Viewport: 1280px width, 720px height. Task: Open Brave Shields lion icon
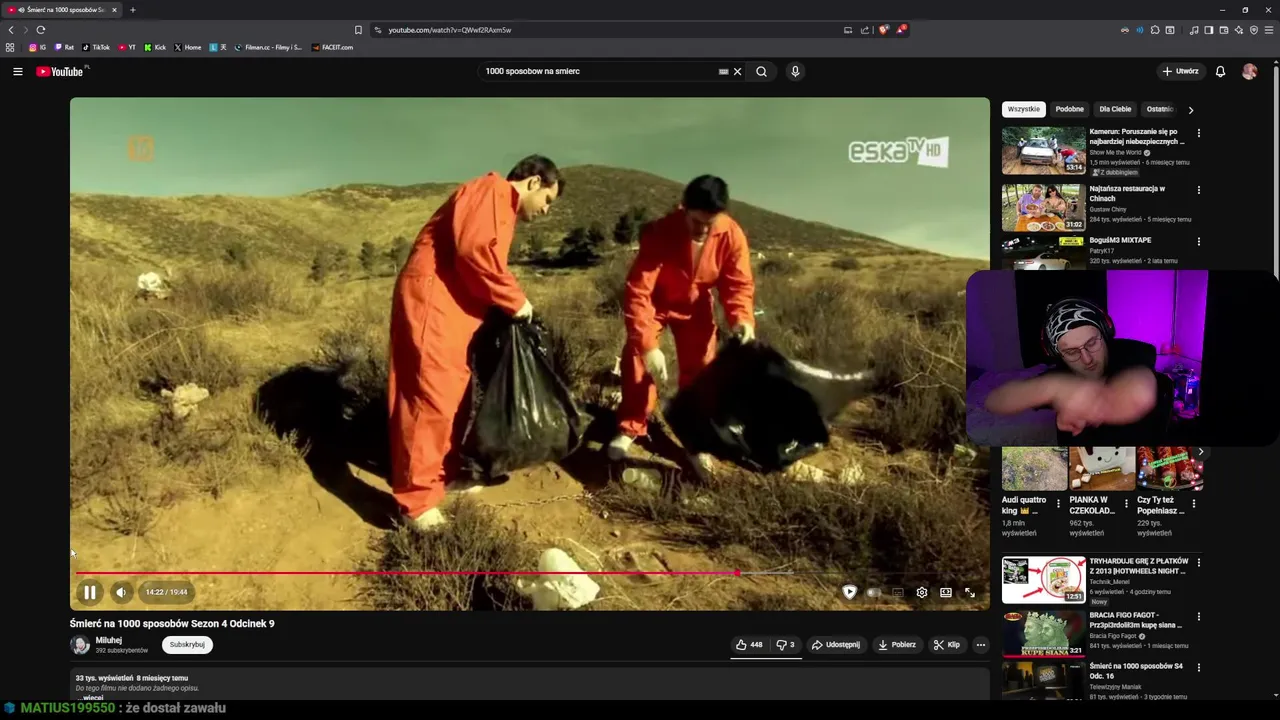(883, 30)
